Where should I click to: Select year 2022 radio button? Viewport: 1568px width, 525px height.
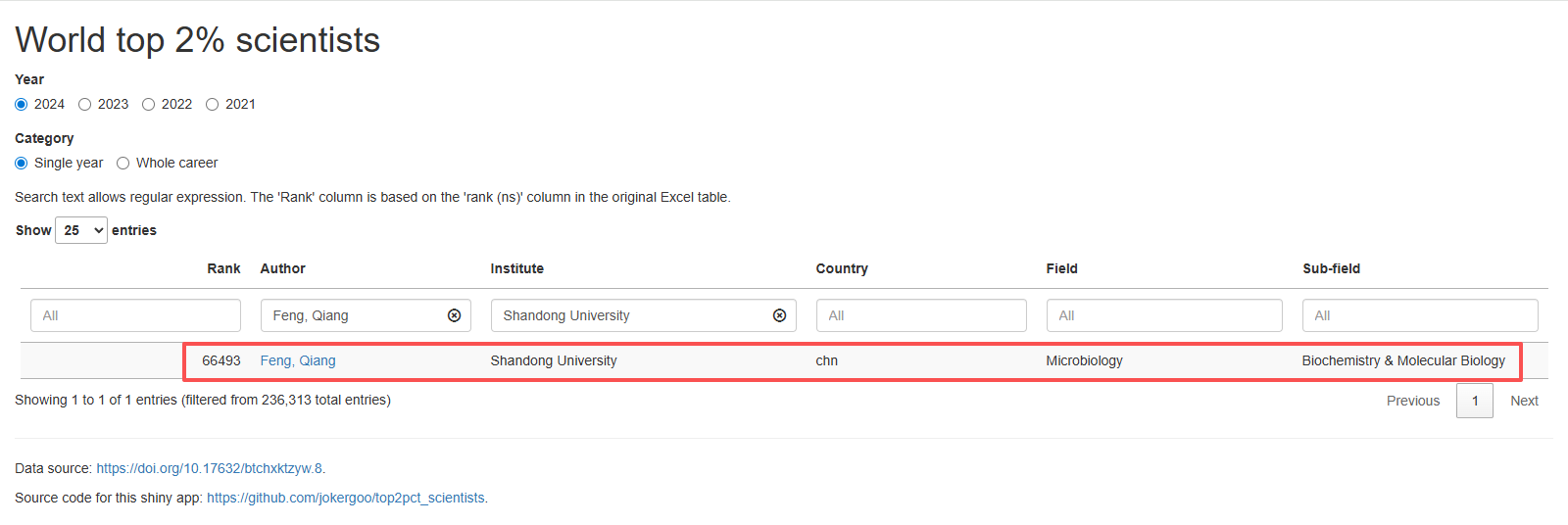click(x=149, y=105)
